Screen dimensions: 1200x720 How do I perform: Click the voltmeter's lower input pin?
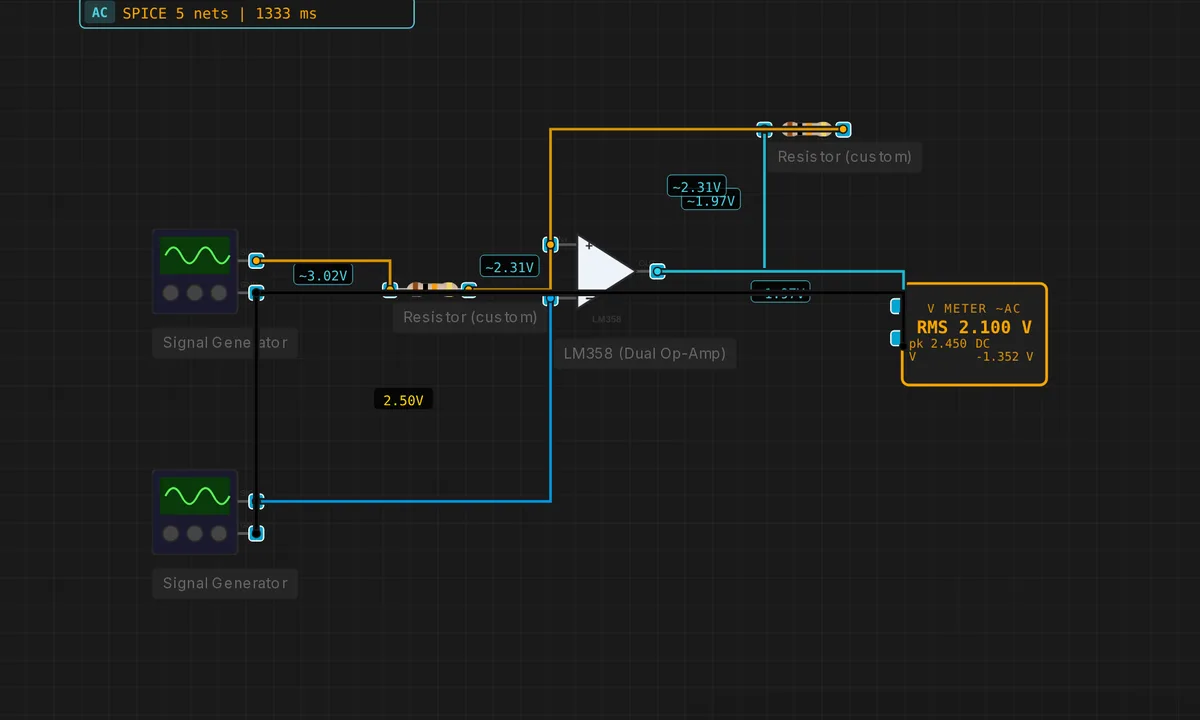(897, 339)
